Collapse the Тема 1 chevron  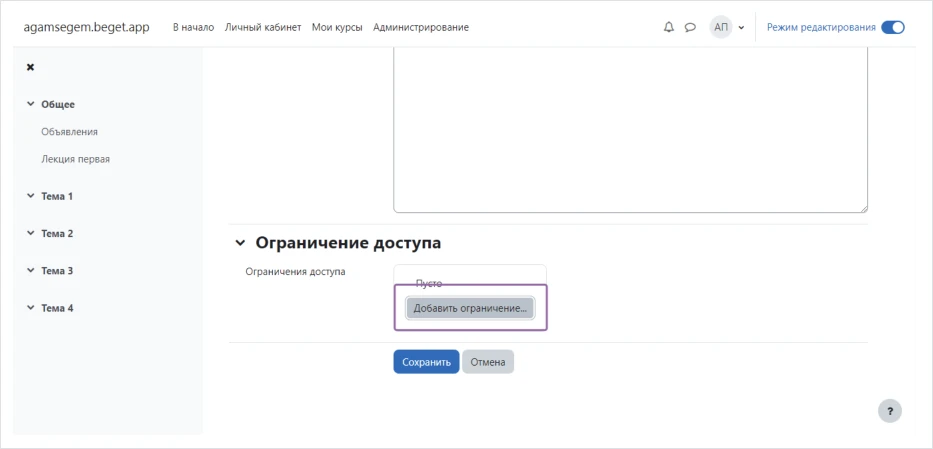[30, 196]
